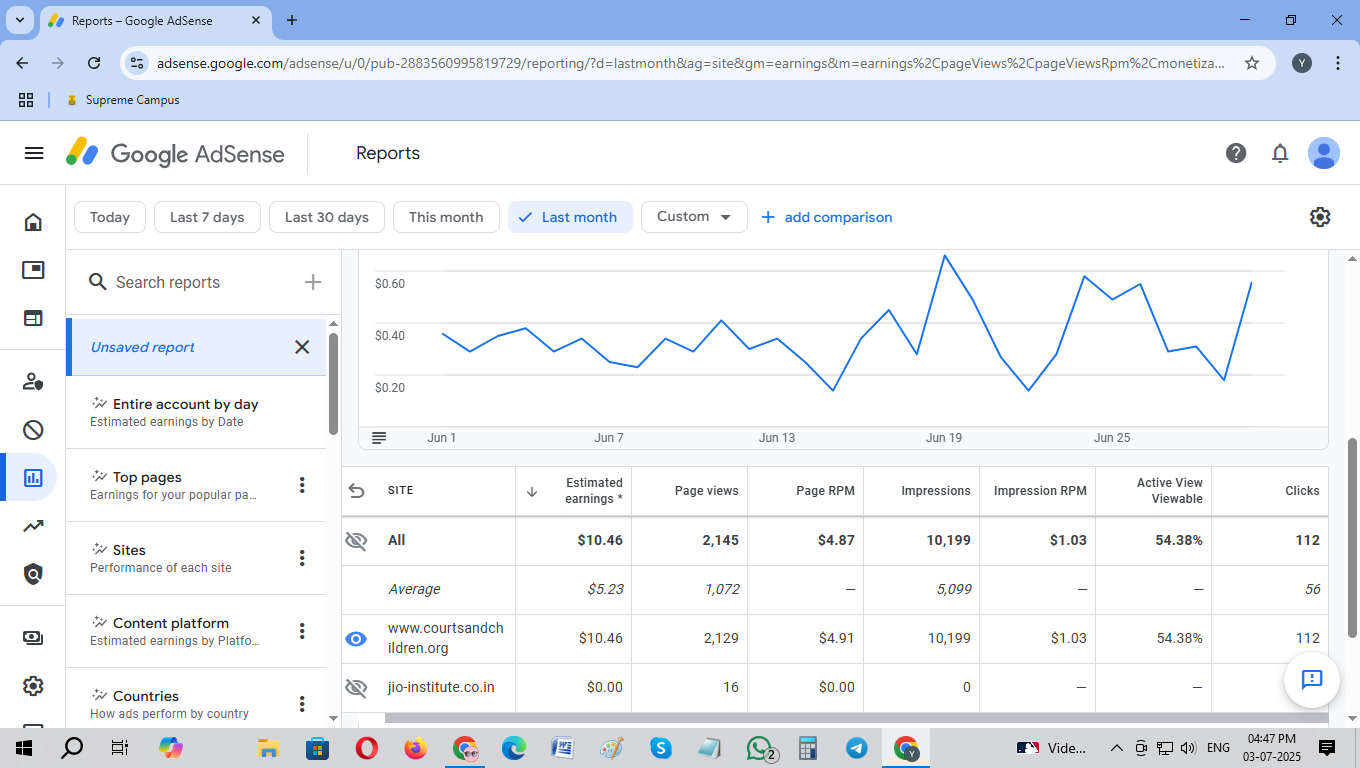Close the Unsaved report
Viewport: 1360px width, 768px height.
[x=302, y=347]
